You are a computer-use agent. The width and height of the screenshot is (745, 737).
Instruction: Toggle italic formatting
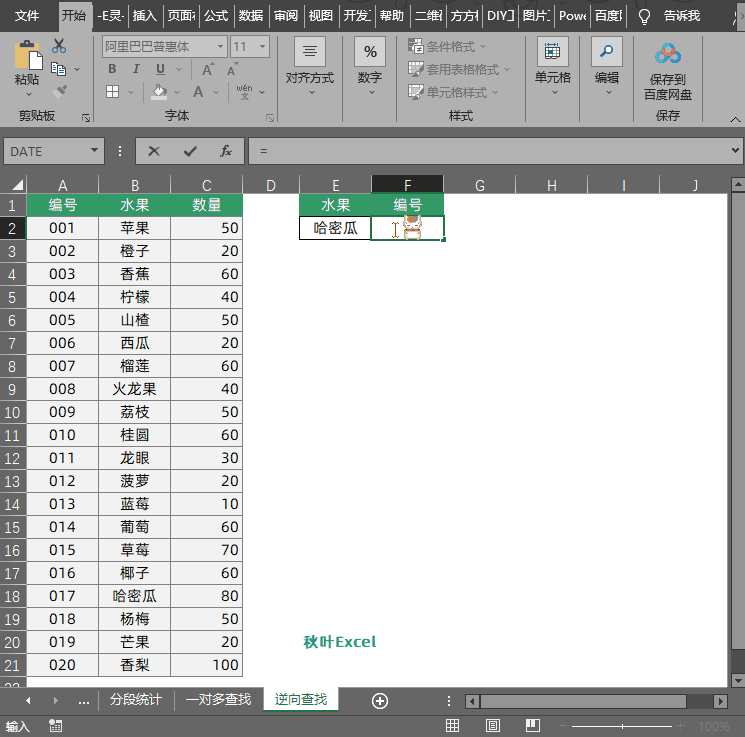(135, 69)
